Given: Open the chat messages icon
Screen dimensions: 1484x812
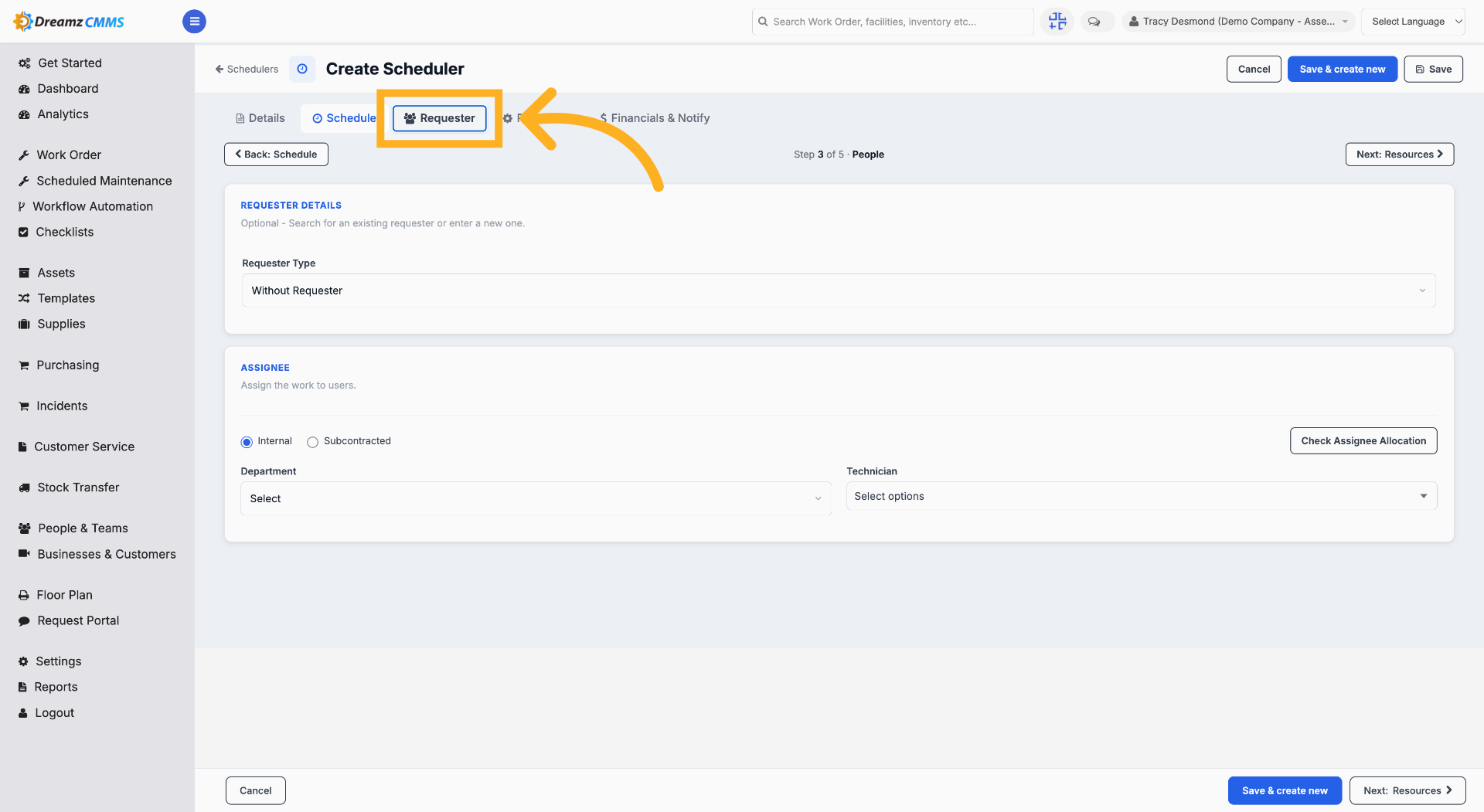Looking at the screenshot, I should pyautogui.click(x=1094, y=22).
